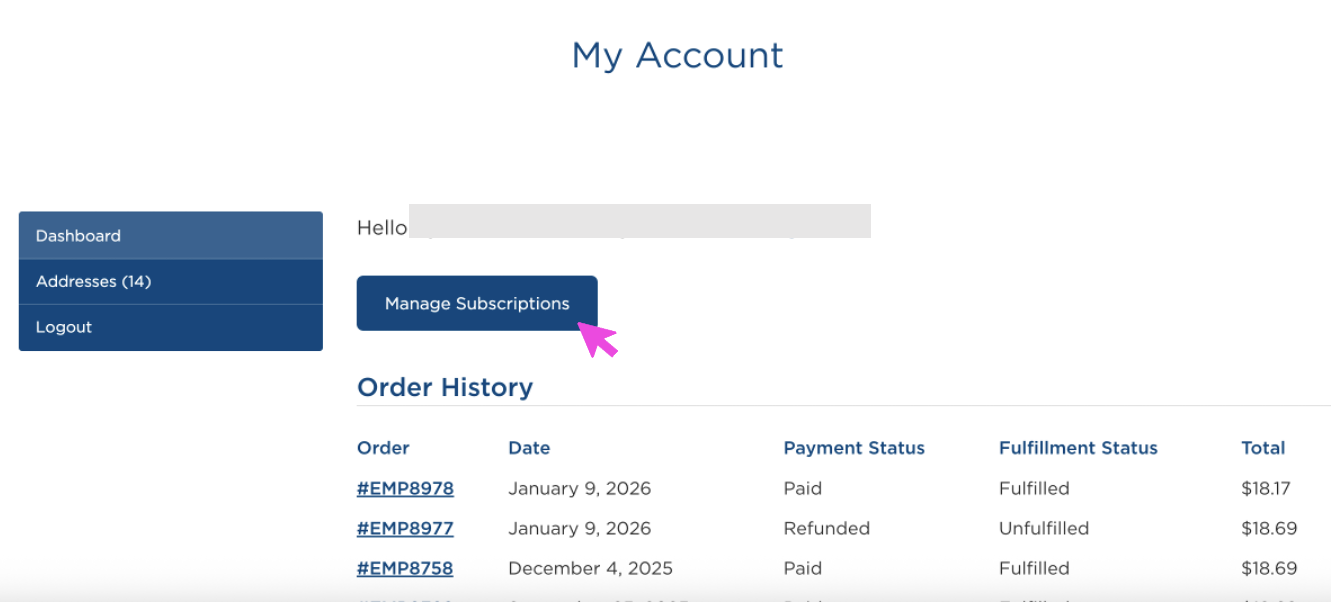Click the Hello greeting text

pos(382,228)
